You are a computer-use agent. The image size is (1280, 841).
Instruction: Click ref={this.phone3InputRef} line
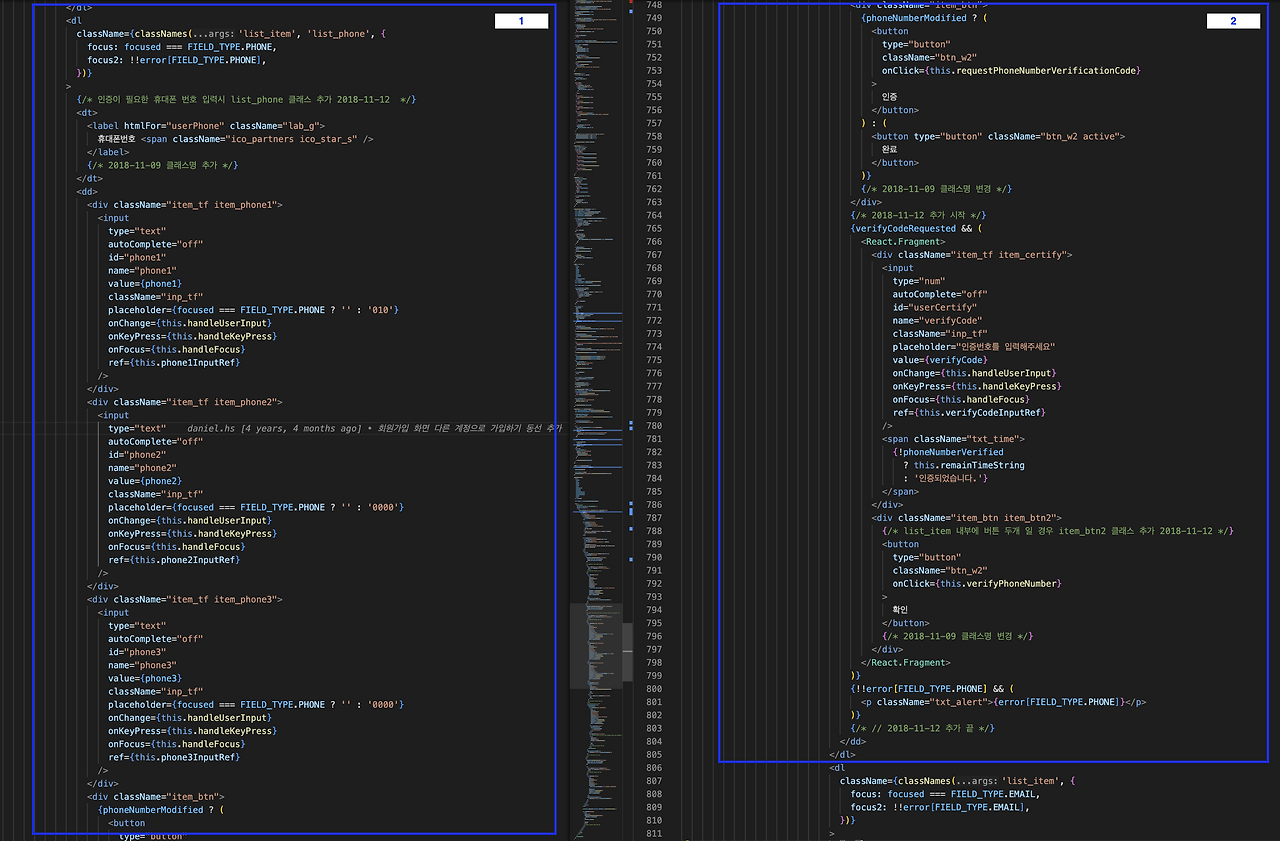point(174,757)
